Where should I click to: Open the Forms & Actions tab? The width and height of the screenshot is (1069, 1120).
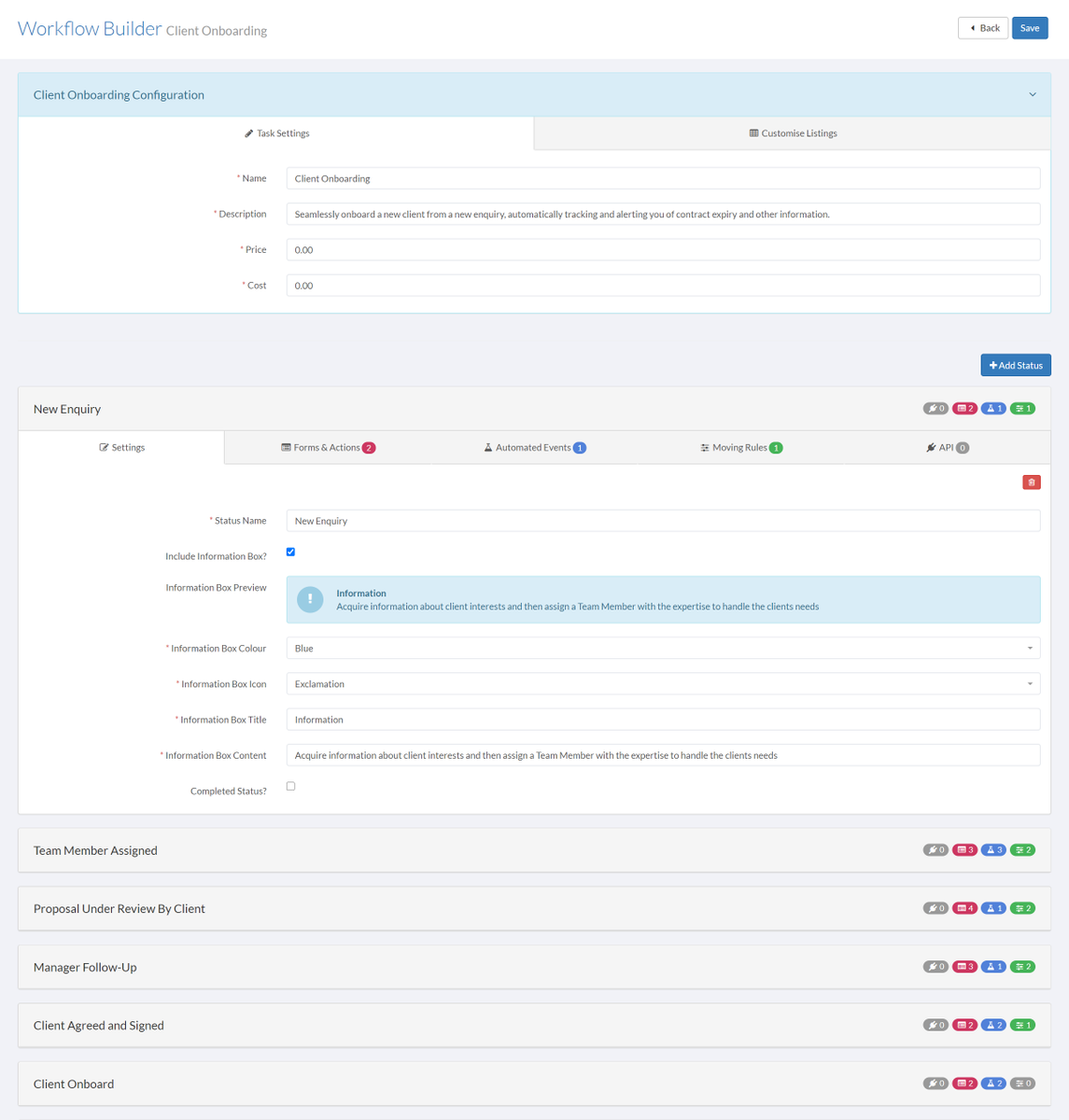coord(328,447)
